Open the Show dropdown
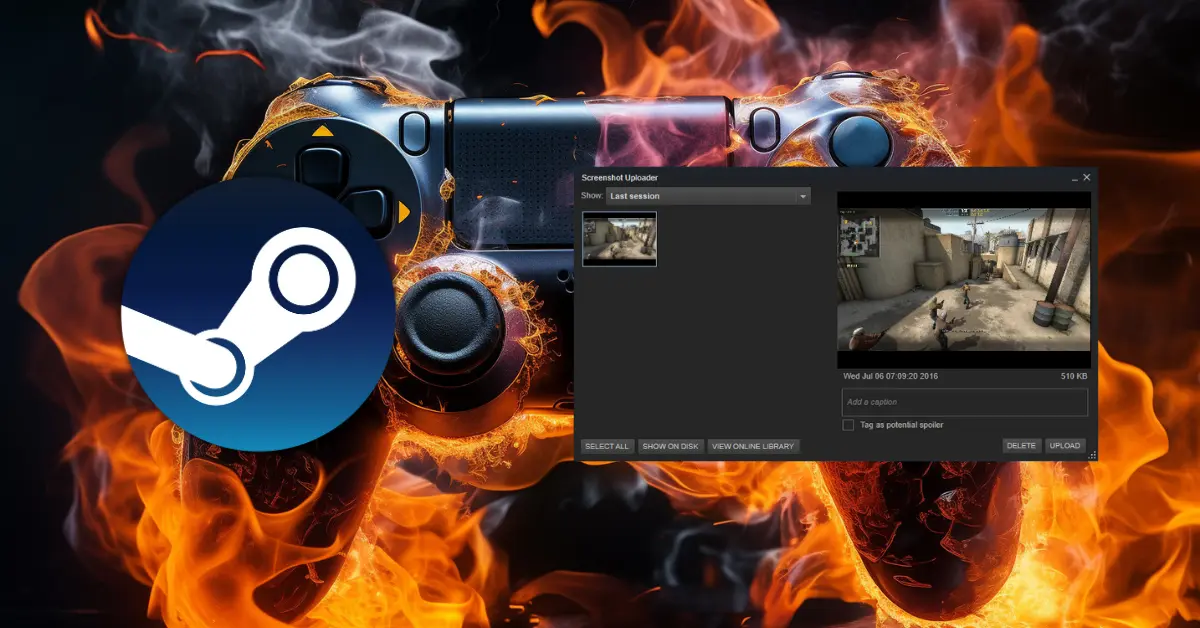 (705, 196)
